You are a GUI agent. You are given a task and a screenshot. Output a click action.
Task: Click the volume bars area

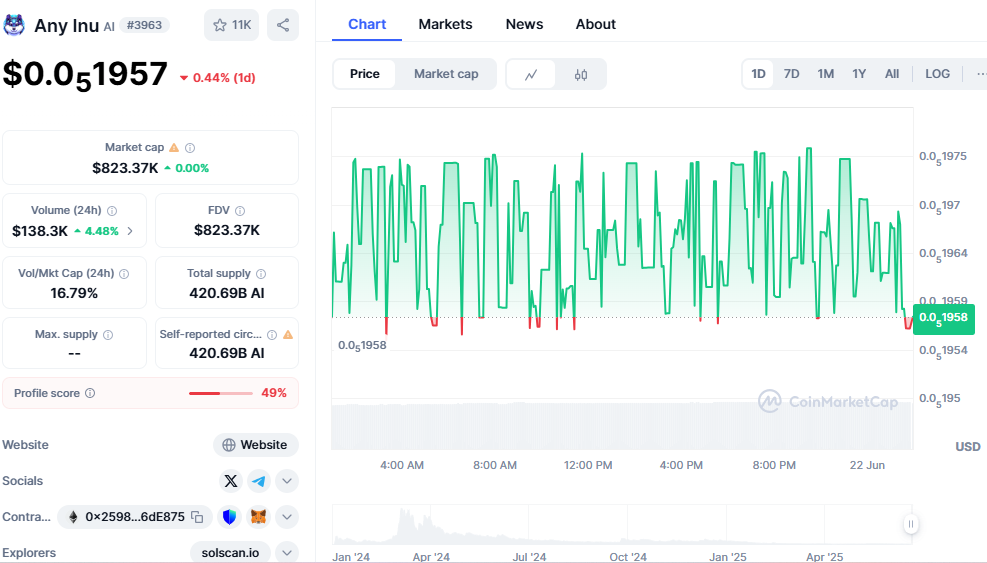coord(622,426)
